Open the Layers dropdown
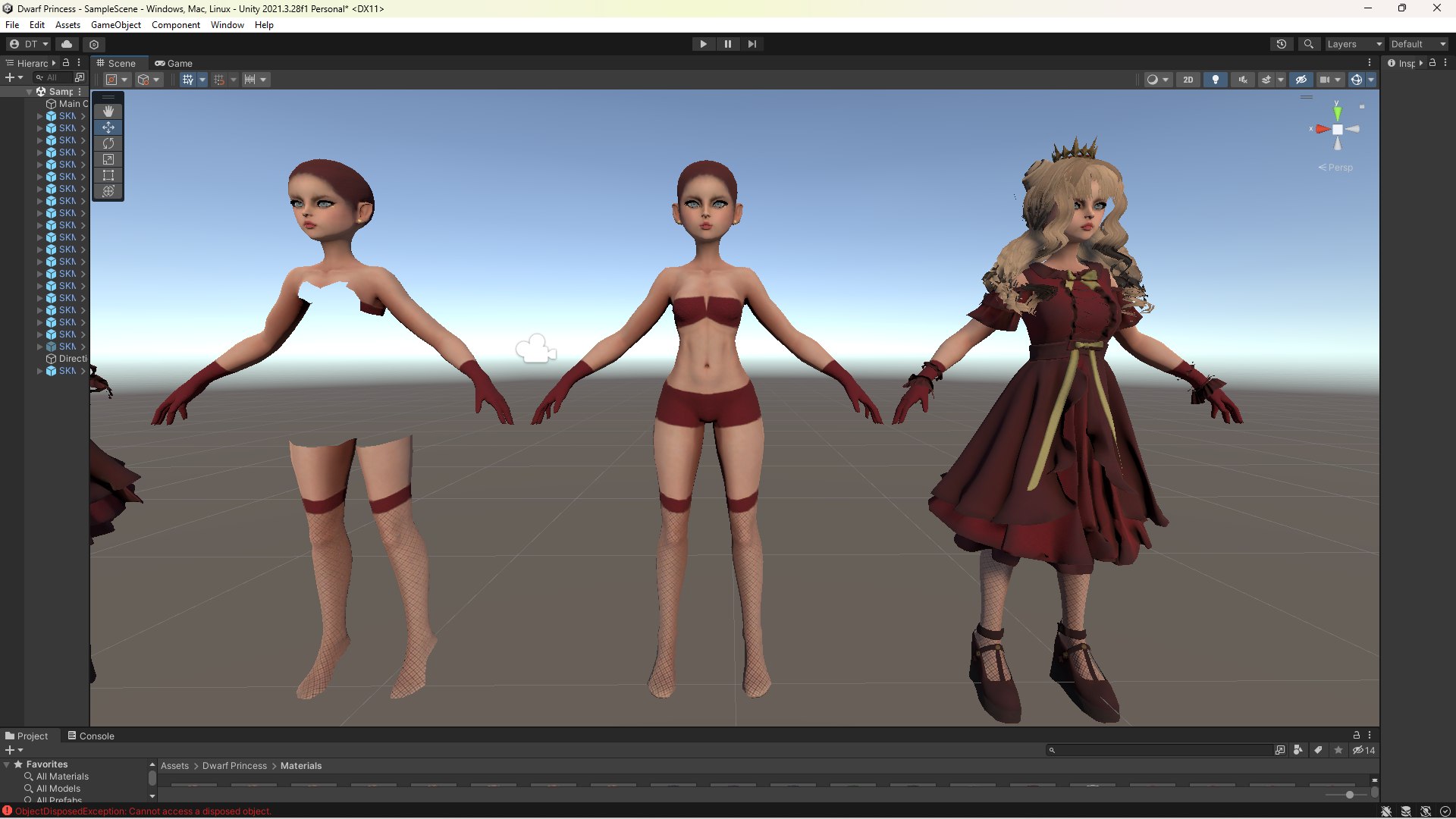Screen dimensions: 1456x819 click(1354, 44)
